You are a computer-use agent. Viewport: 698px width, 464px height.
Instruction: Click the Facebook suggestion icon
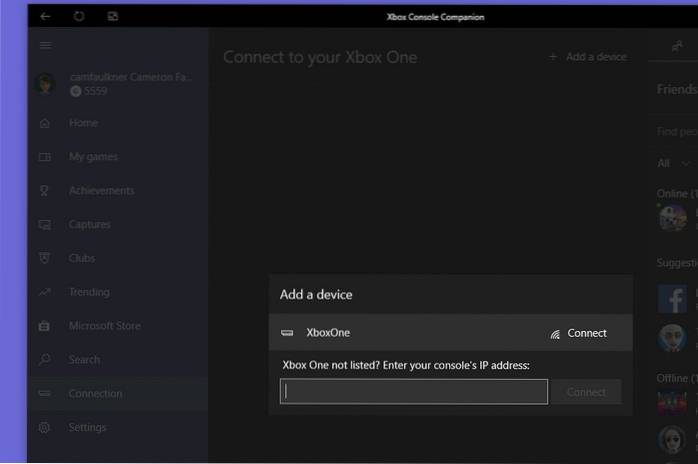point(672,299)
